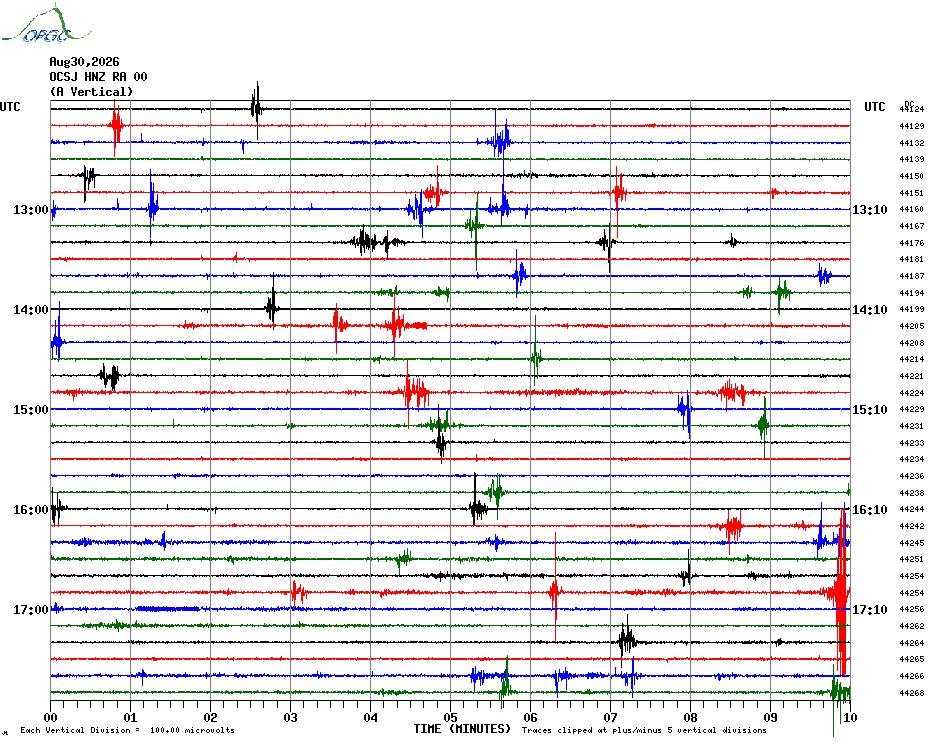Click minute label "05" on time axis

click(x=451, y=718)
